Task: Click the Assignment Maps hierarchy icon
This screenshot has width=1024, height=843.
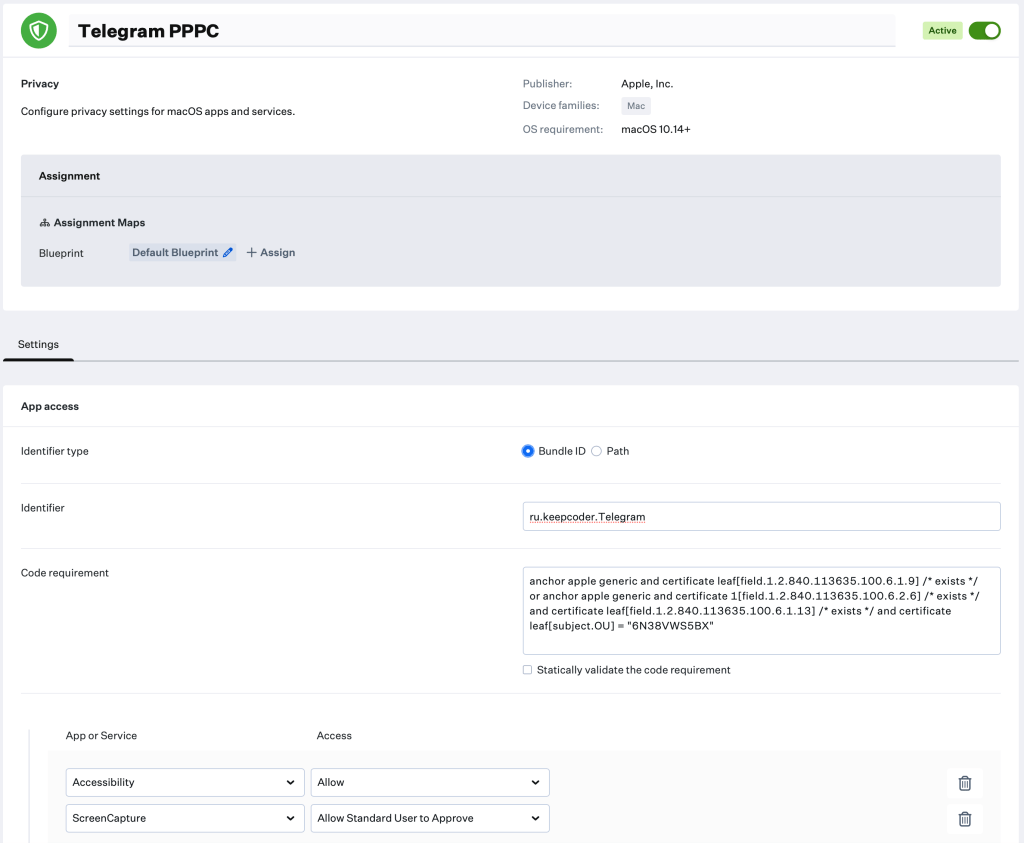Action: pos(44,223)
